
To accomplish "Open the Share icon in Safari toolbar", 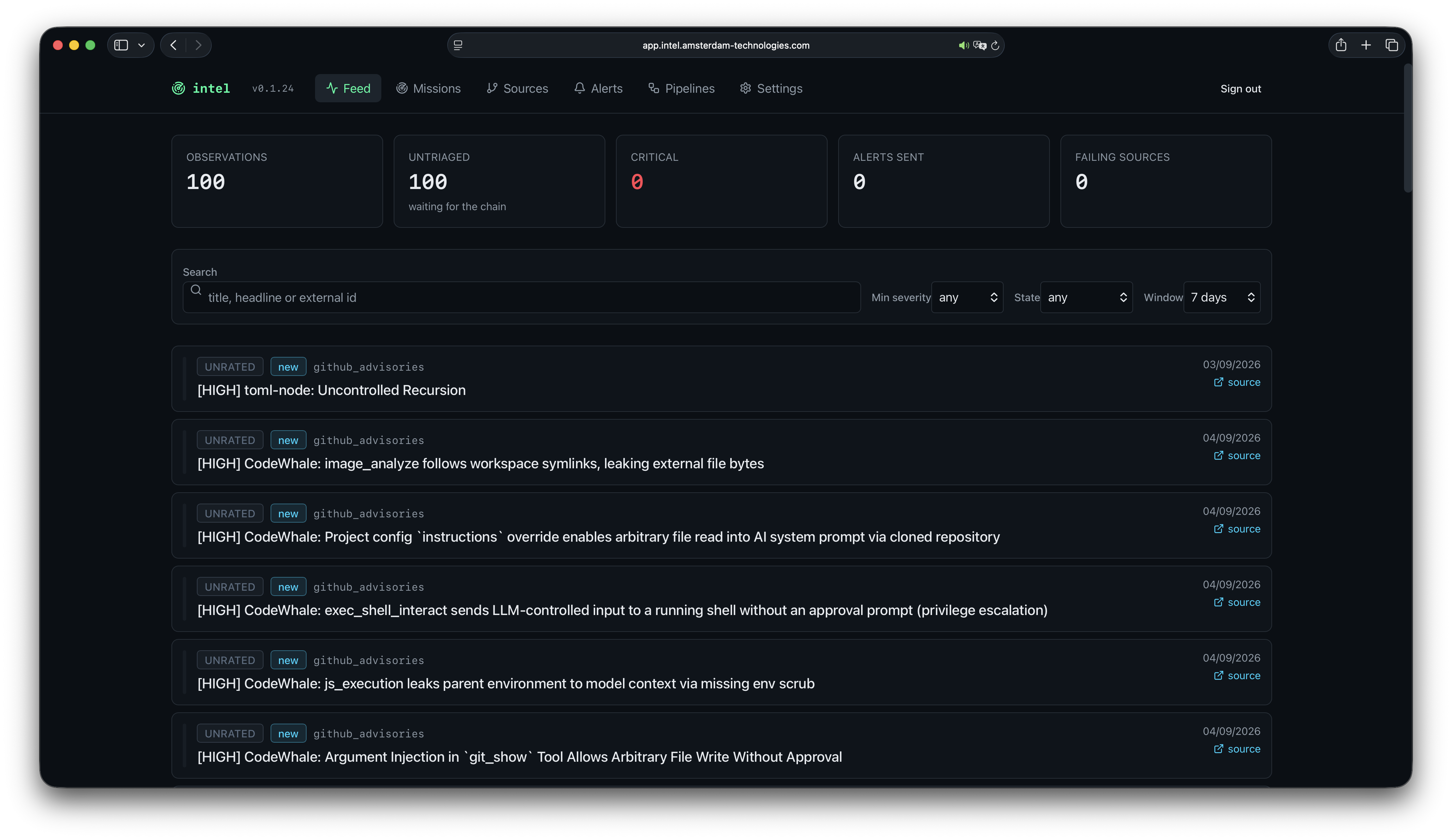I will 1341,44.
